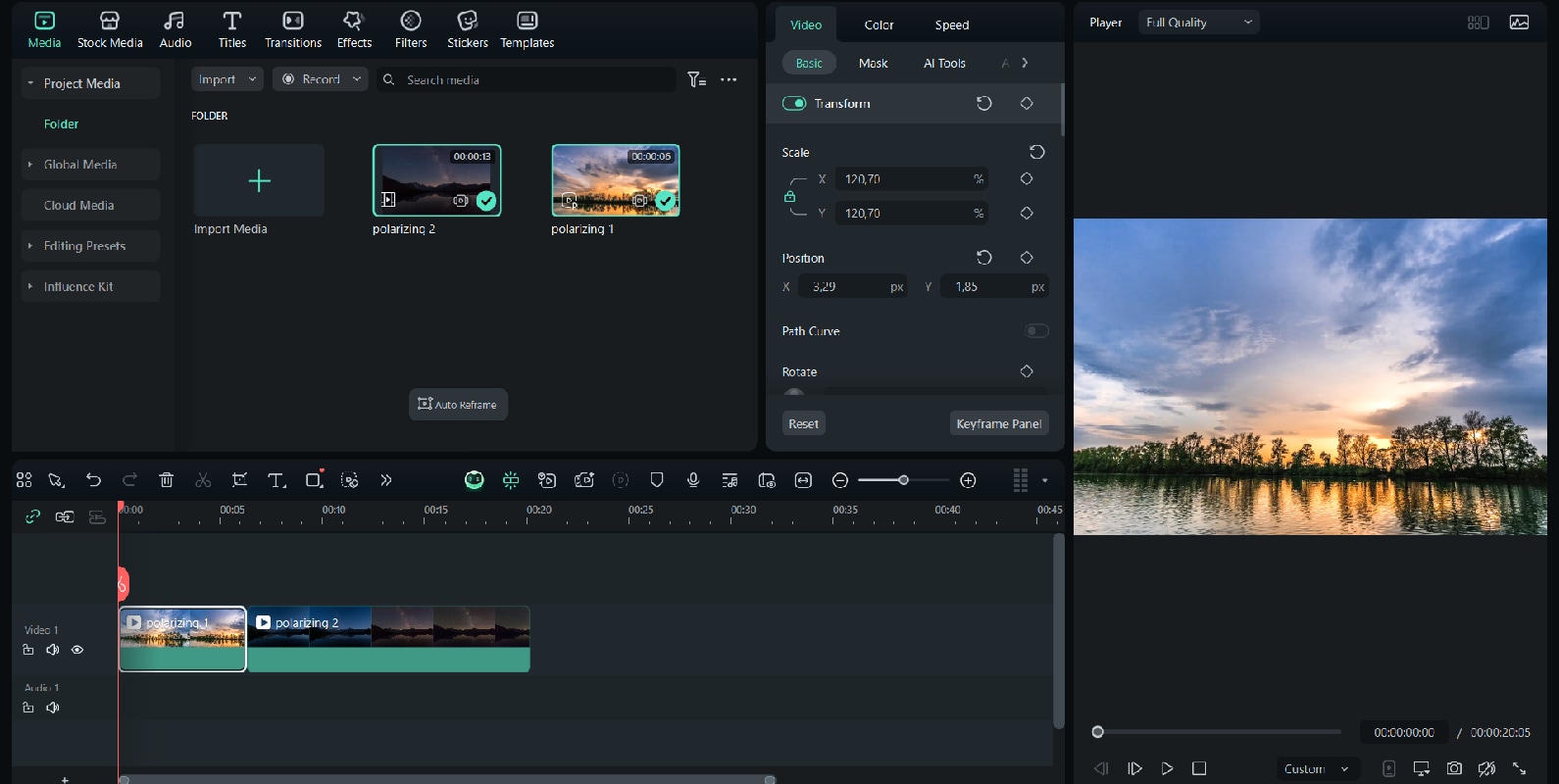This screenshot has height=784, width=1559.
Task: Hide the Video 1 track with eye icon
Action: [77, 650]
